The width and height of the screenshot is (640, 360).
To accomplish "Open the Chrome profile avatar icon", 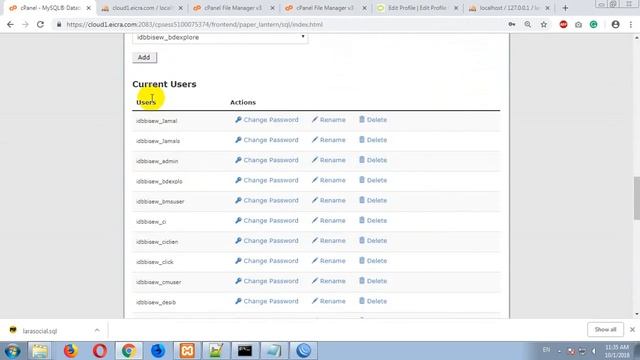I will click(616, 24).
